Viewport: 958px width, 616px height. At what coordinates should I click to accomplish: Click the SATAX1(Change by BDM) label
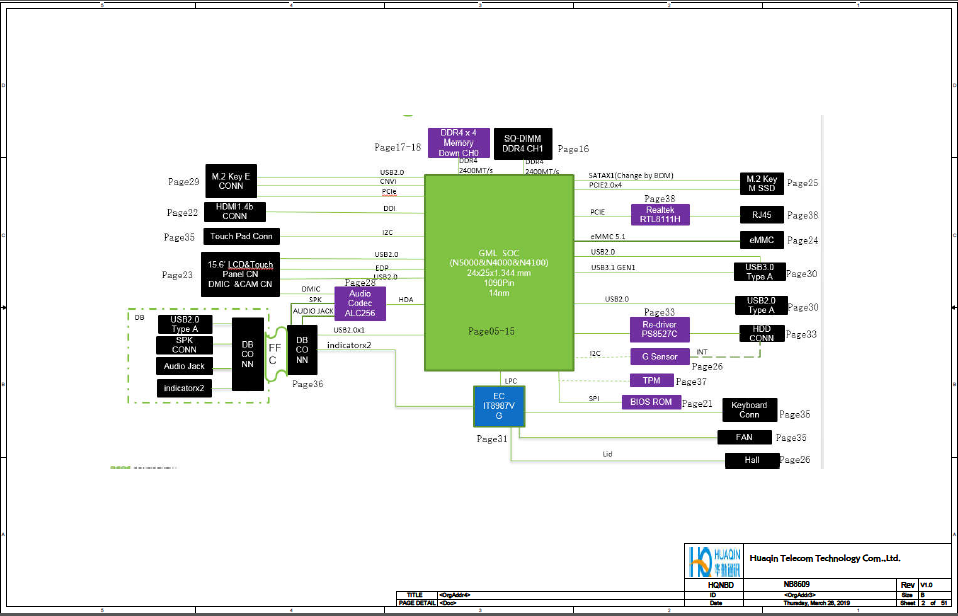(631, 175)
